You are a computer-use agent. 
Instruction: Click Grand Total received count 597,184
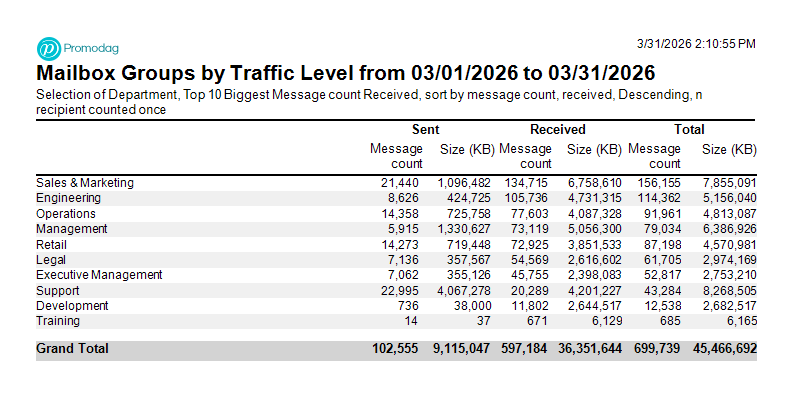pos(525,349)
